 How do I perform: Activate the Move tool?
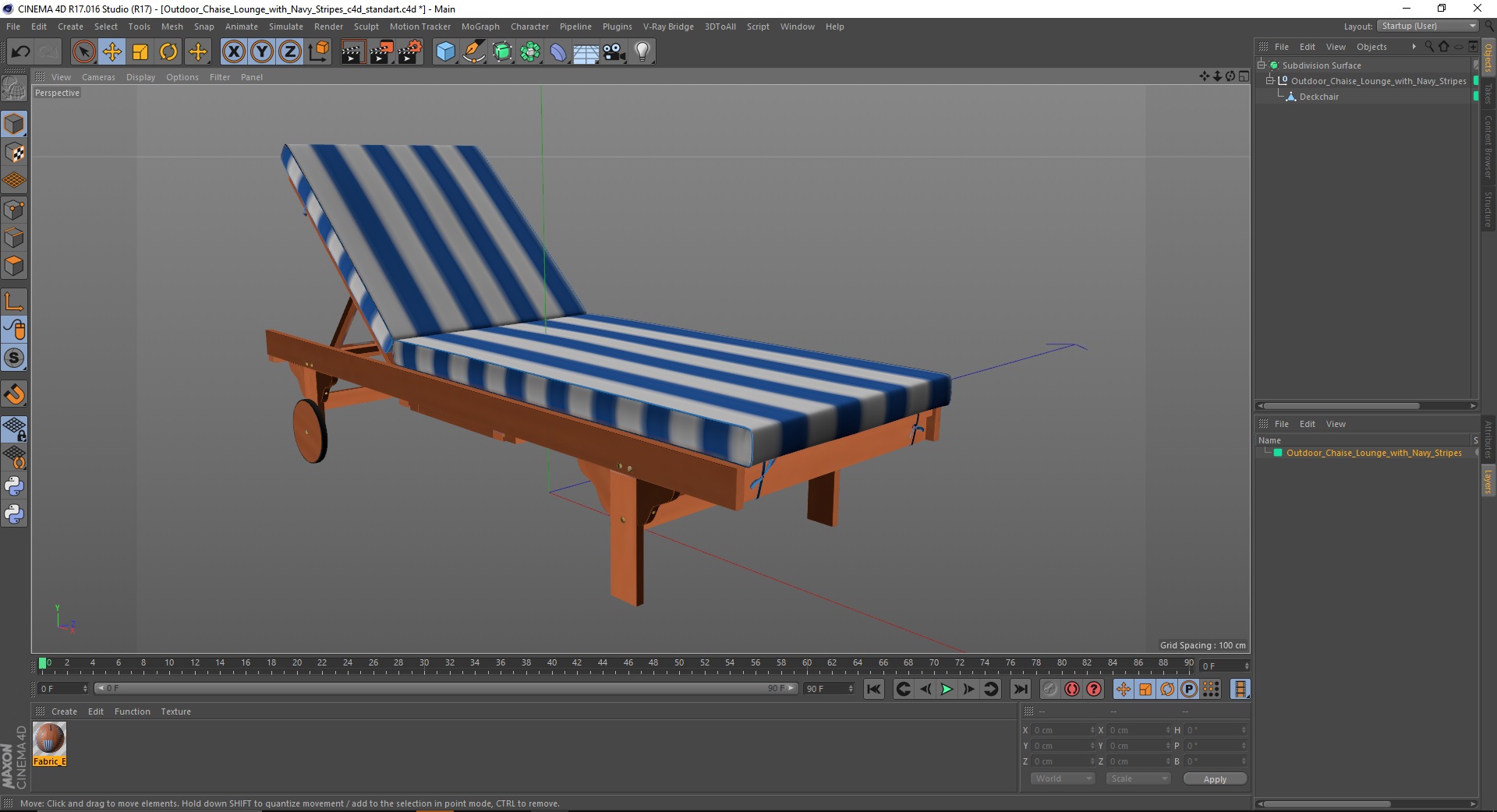pos(112,52)
